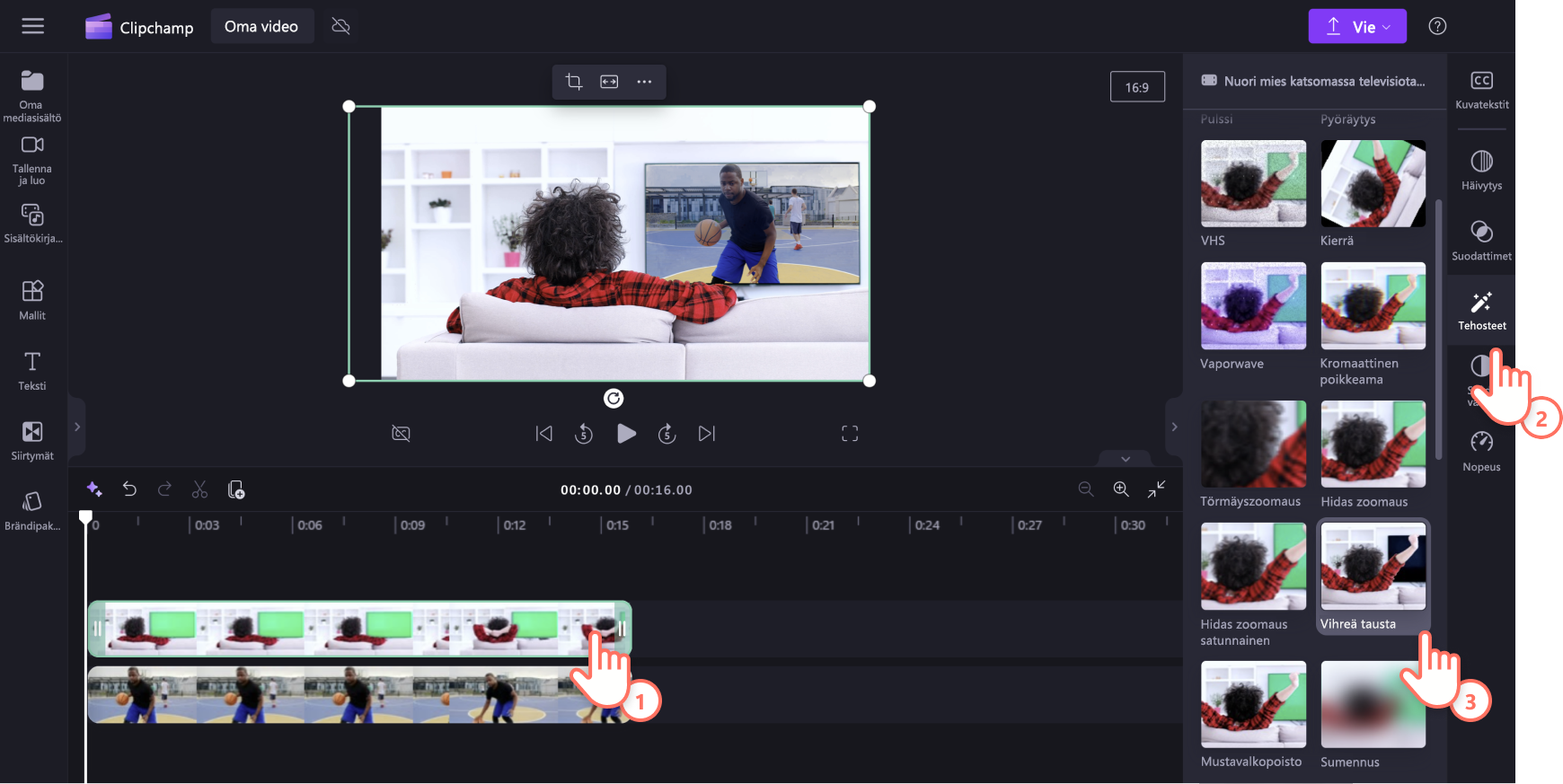Viewport: 1563px width, 784px height.
Task: Rewind five seconds
Action: (x=584, y=434)
